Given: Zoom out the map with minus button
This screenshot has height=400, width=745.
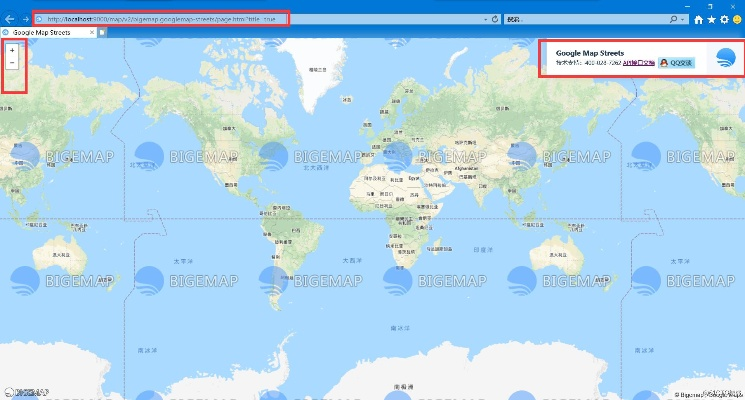Looking at the screenshot, I should [x=12, y=63].
